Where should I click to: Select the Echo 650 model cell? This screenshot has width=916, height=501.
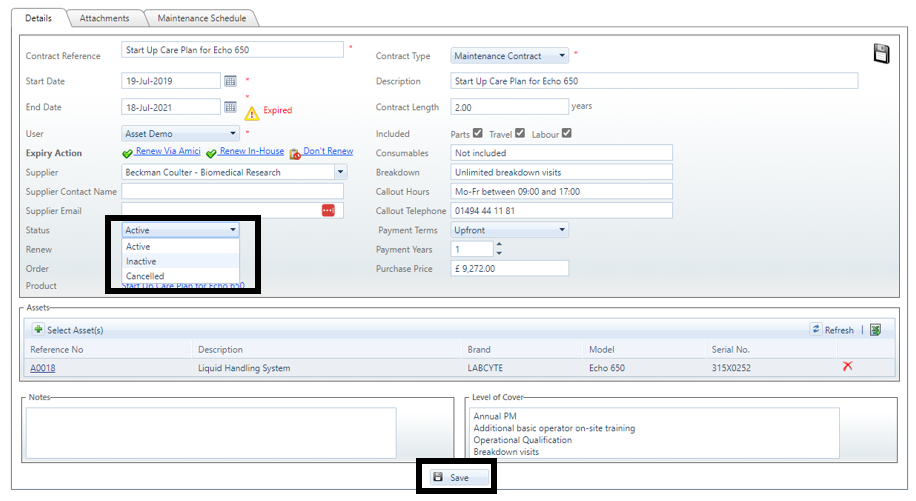point(607,368)
